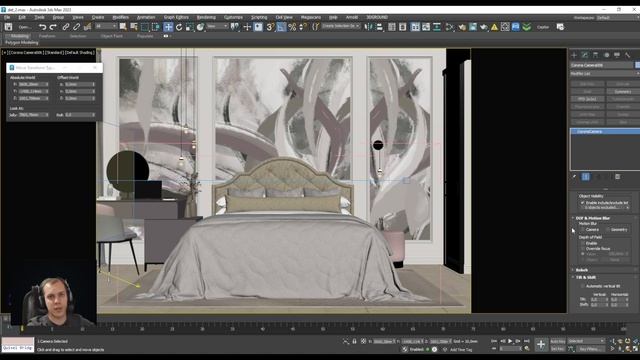
Task: Collapse the DOF & Motion Blur rollout
Action: click(x=592, y=218)
